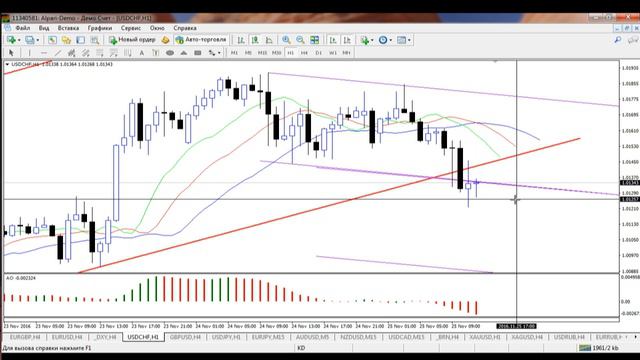Select the Text (A) tool
The image size is (640, 360).
(142, 53)
